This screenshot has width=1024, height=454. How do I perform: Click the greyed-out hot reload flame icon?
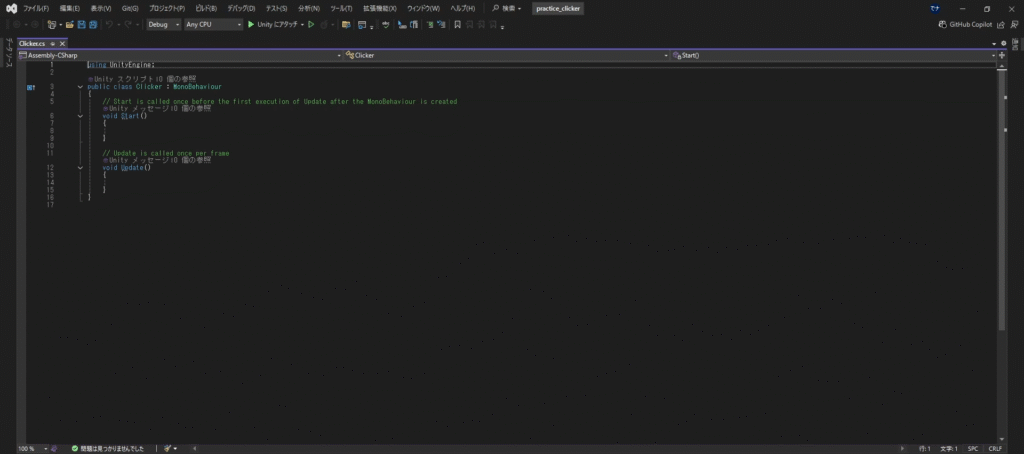point(324,24)
